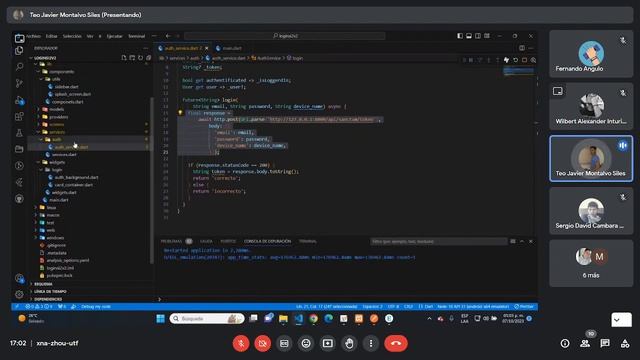Open the Source Control view icon
The image size is (640, 360).
click(19, 83)
